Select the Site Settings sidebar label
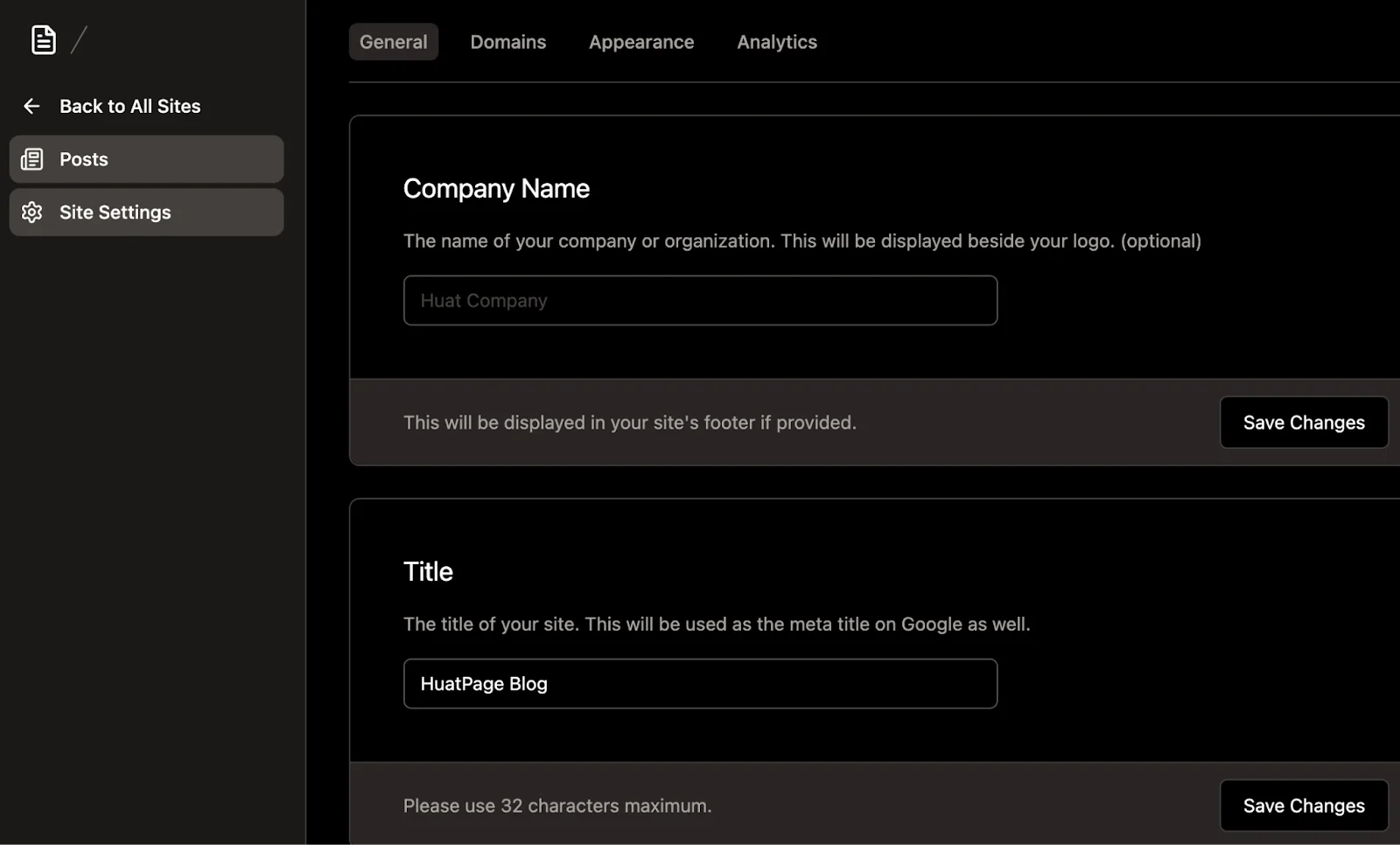 tap(115, 213)
